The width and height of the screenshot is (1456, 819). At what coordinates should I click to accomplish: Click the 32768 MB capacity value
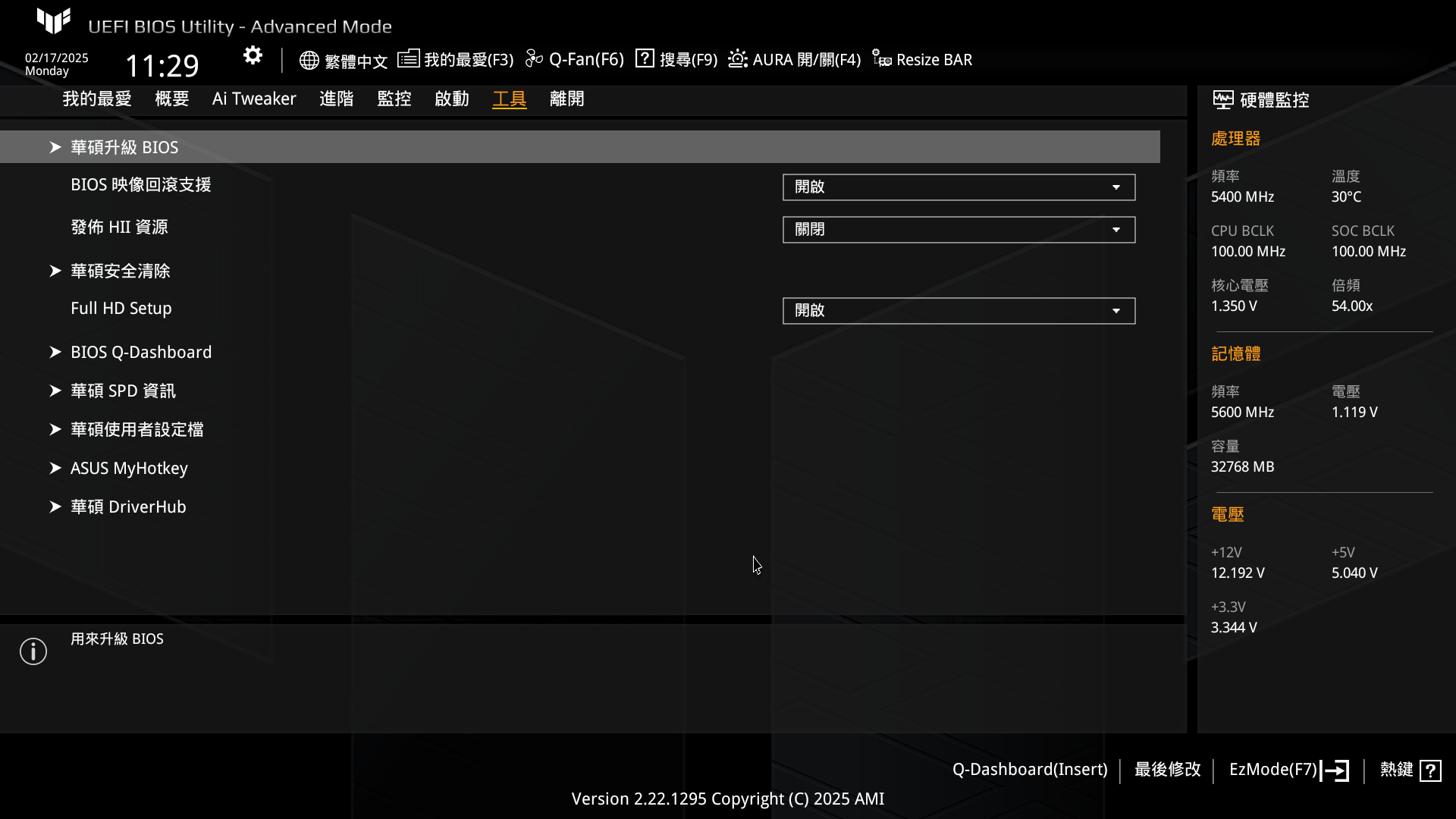1242,467
